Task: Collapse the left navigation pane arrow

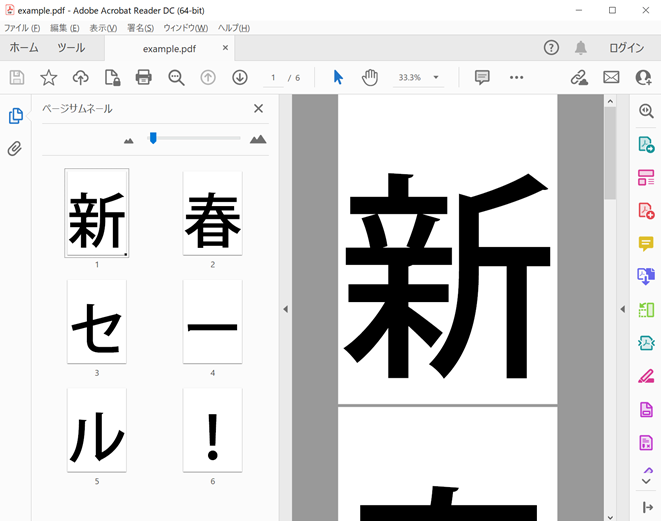Action: tap(285, 309)
